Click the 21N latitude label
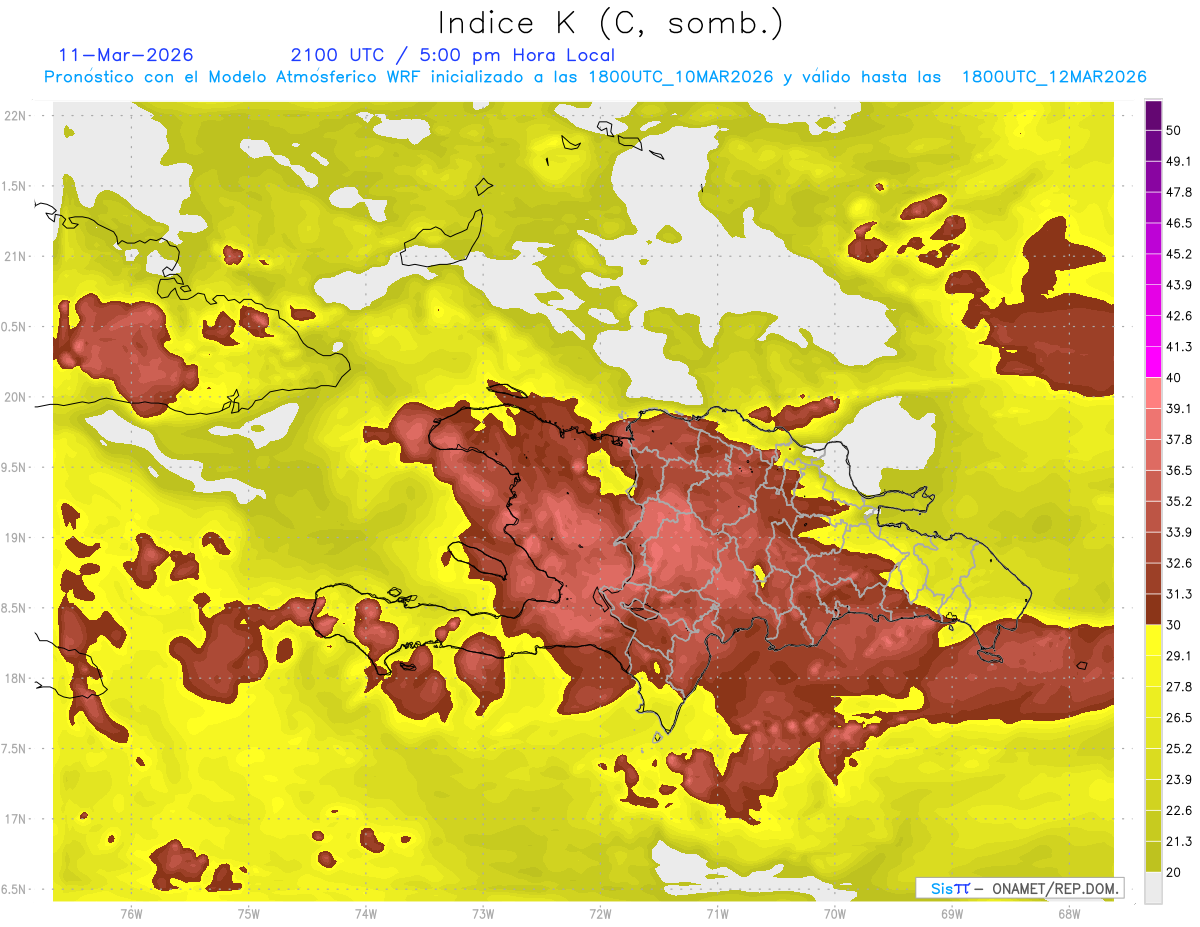The image size is (1200, 927). (x=17, y=257)
